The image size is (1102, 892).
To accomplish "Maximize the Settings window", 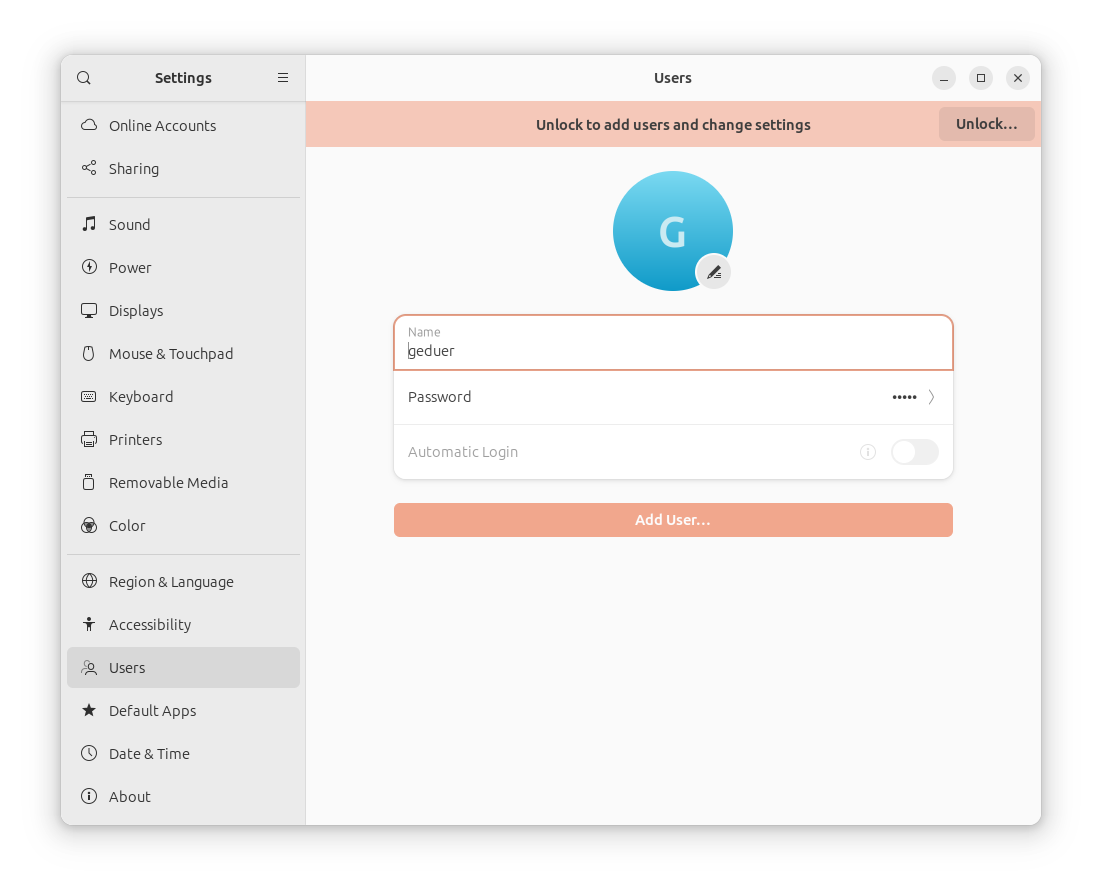I will [980, 78].
